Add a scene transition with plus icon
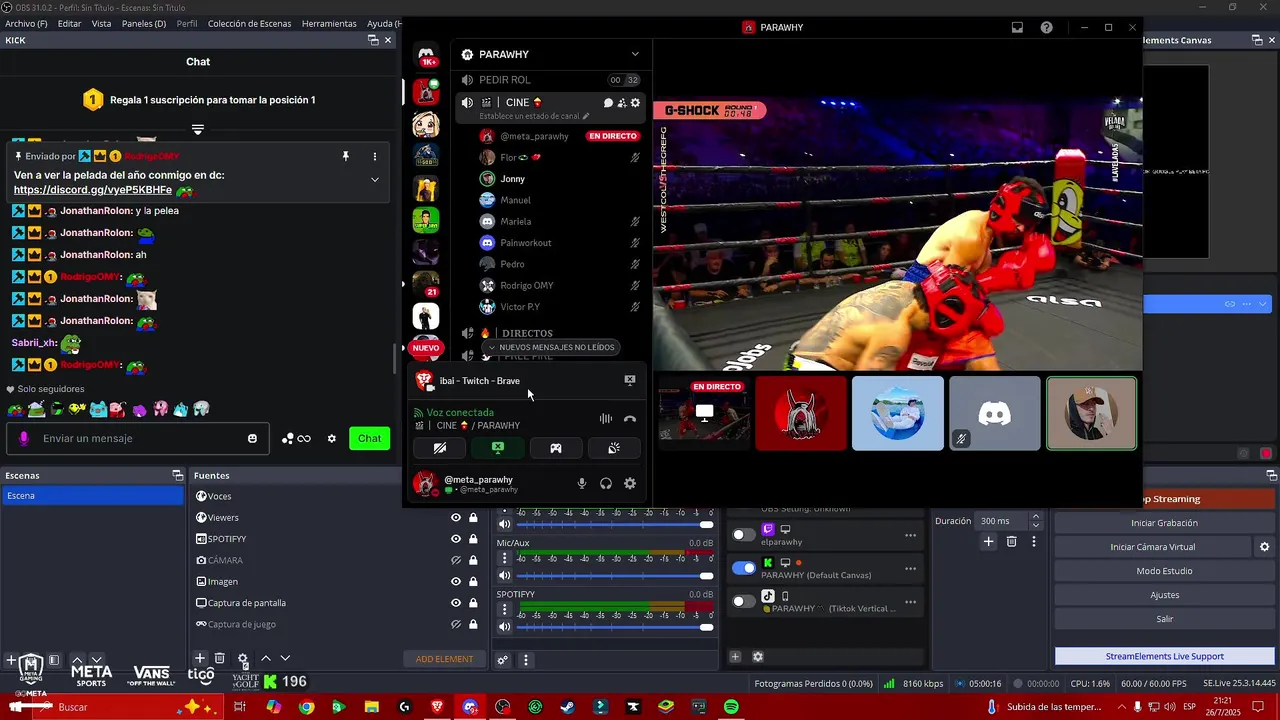This screenshot has width=1280, height=720. tap(988, 541)
